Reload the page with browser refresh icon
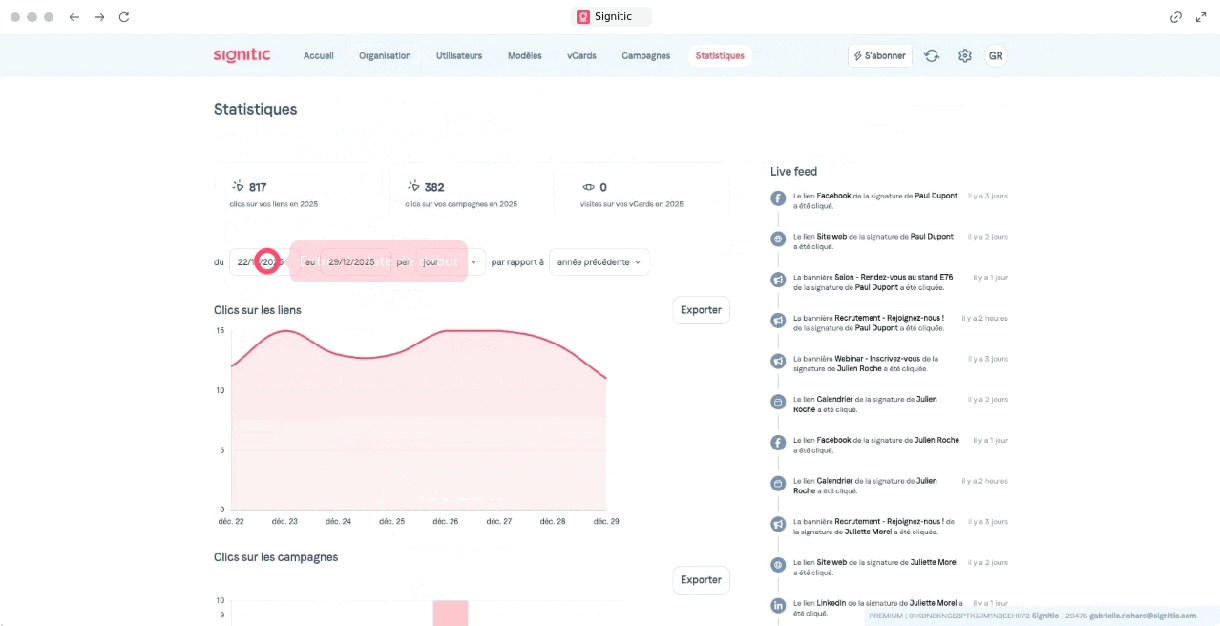This screenshot has height=626, width=1220. 124,17
